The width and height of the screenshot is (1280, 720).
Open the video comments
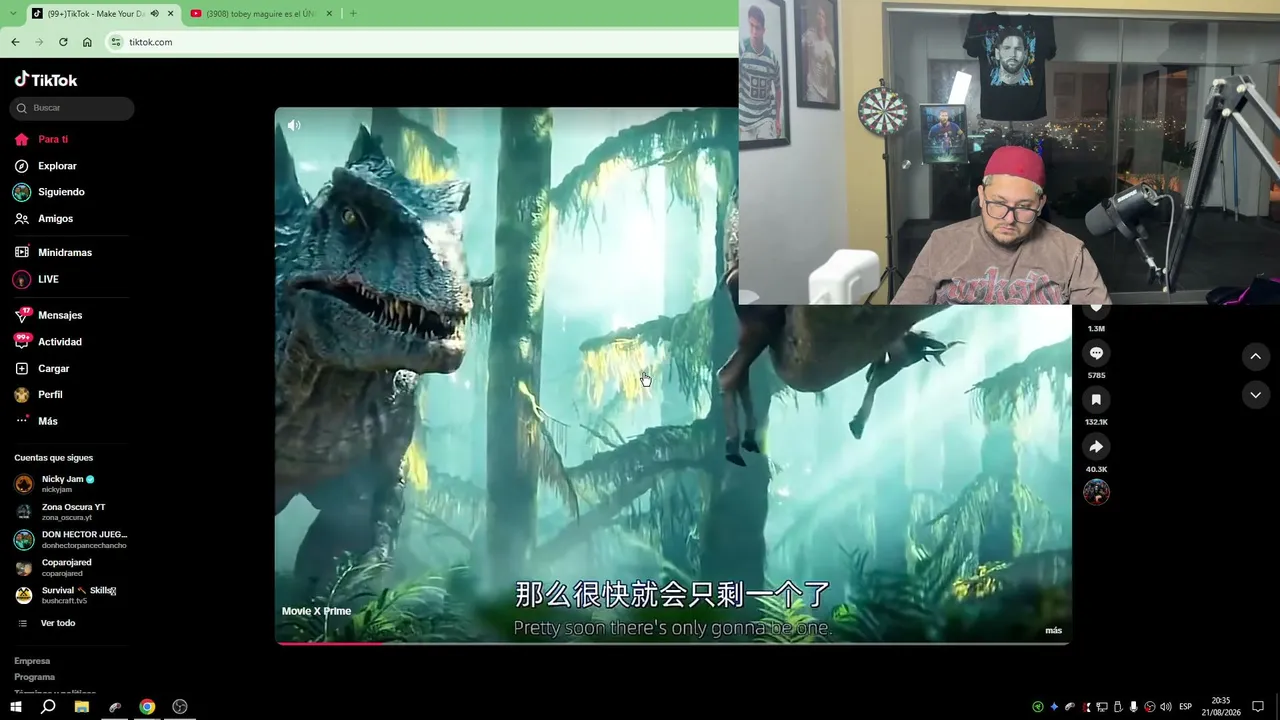[x=1096, y=353]
